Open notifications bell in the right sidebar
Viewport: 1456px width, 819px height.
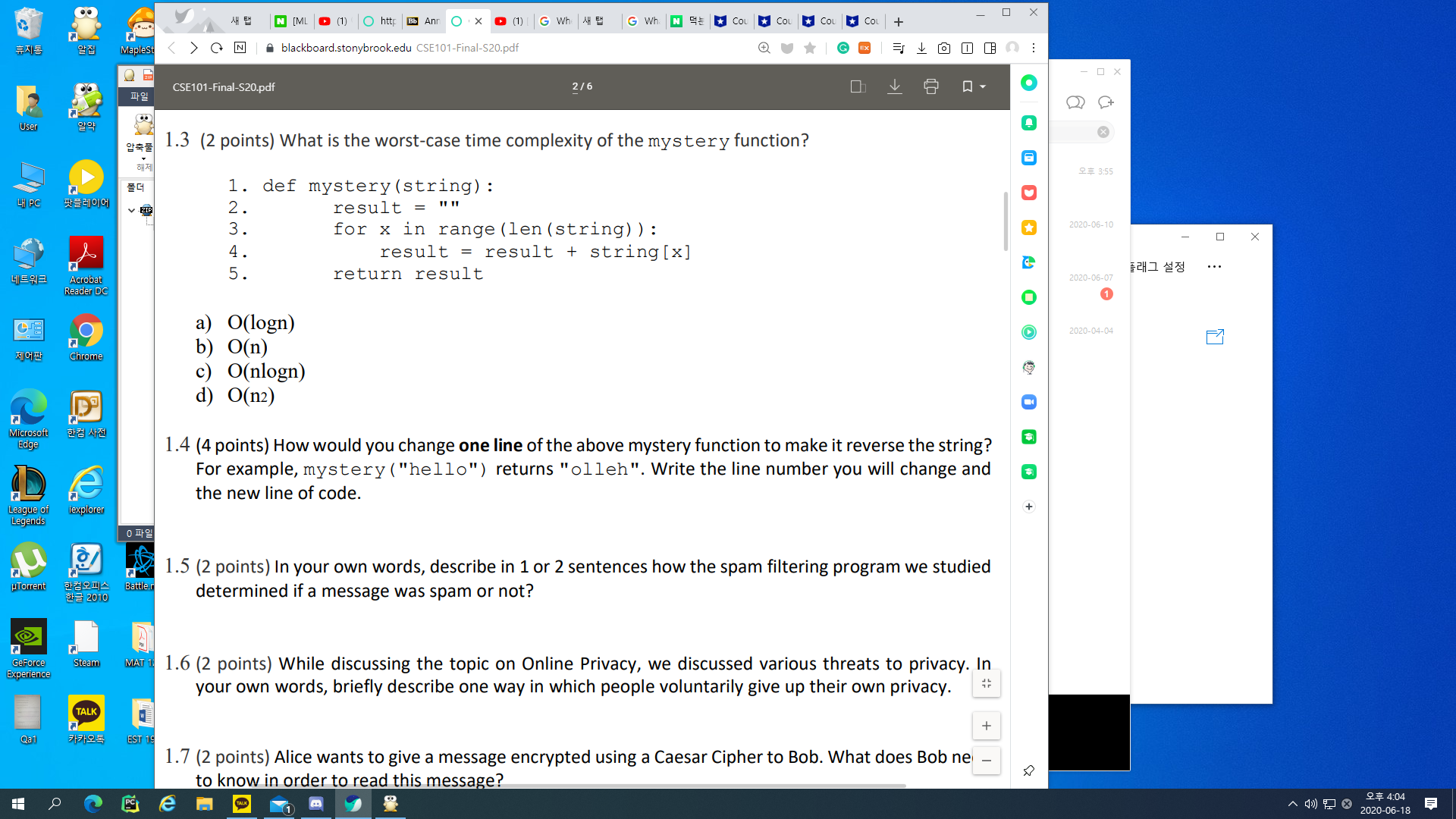click(1029, 123)
